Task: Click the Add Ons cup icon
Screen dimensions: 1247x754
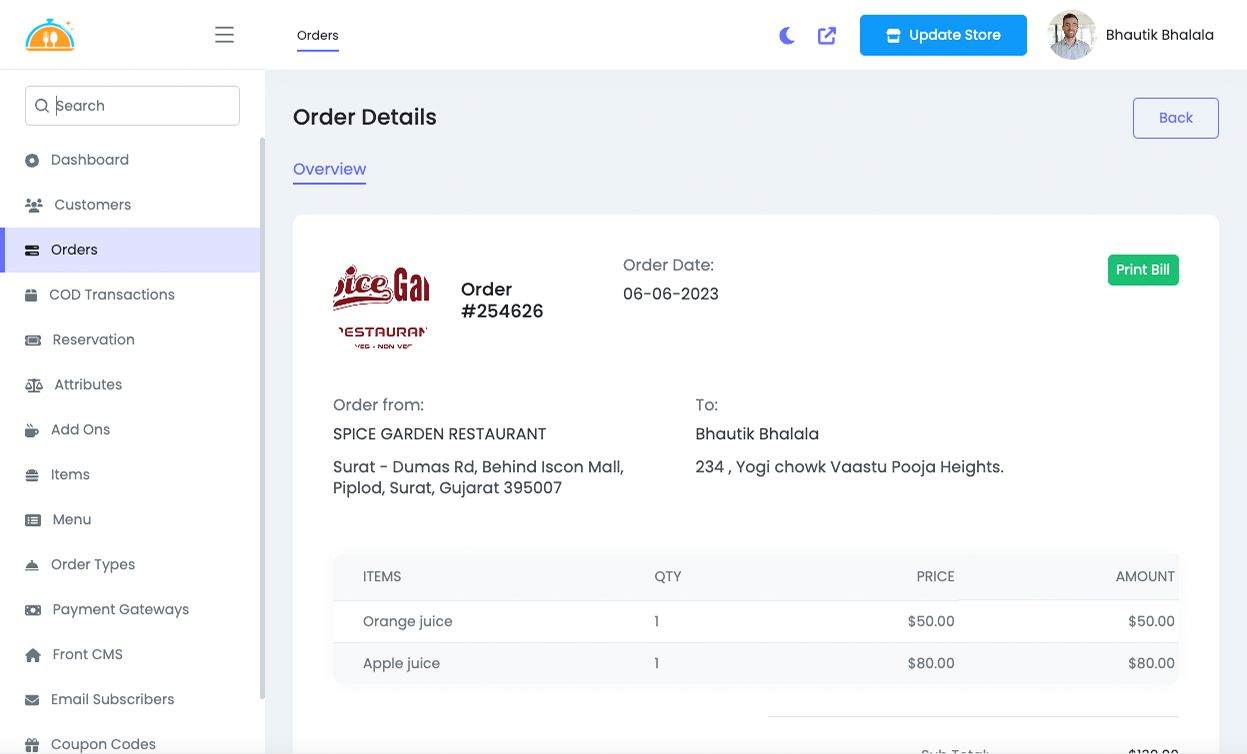Action: (32, 430)
